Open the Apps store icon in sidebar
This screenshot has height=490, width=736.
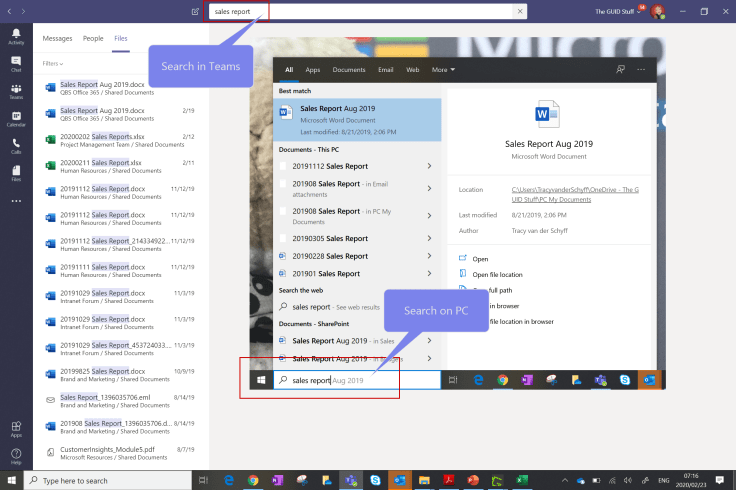click(16, 430)
